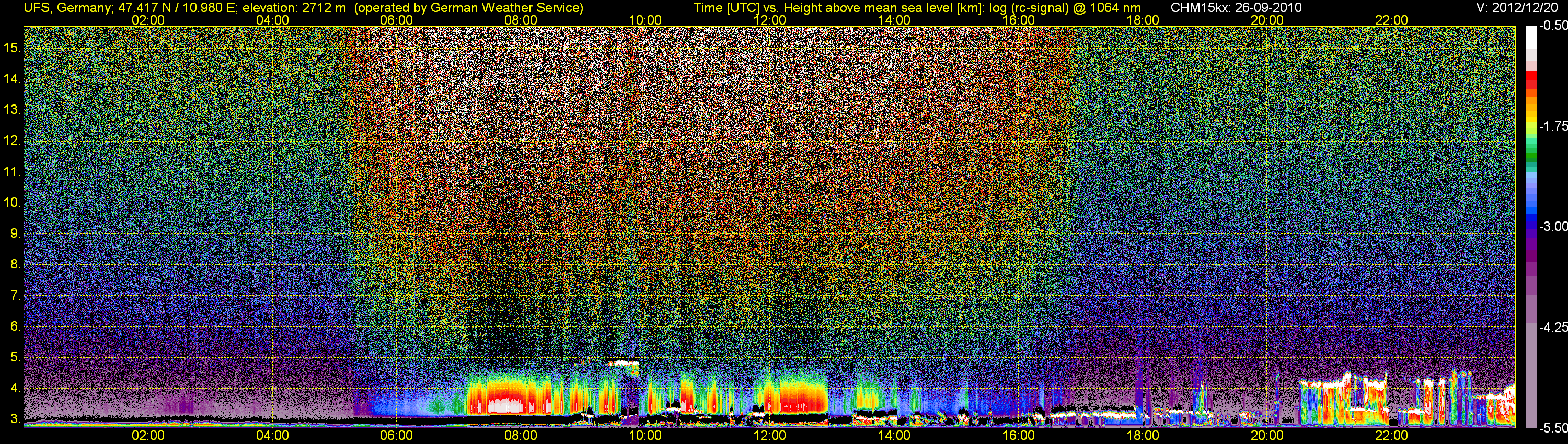This screenshot has width=1568, height=444.
Task: Click the 'CHM15kx: 26-09-2010' instrument label
Action: coord(1236,7)
